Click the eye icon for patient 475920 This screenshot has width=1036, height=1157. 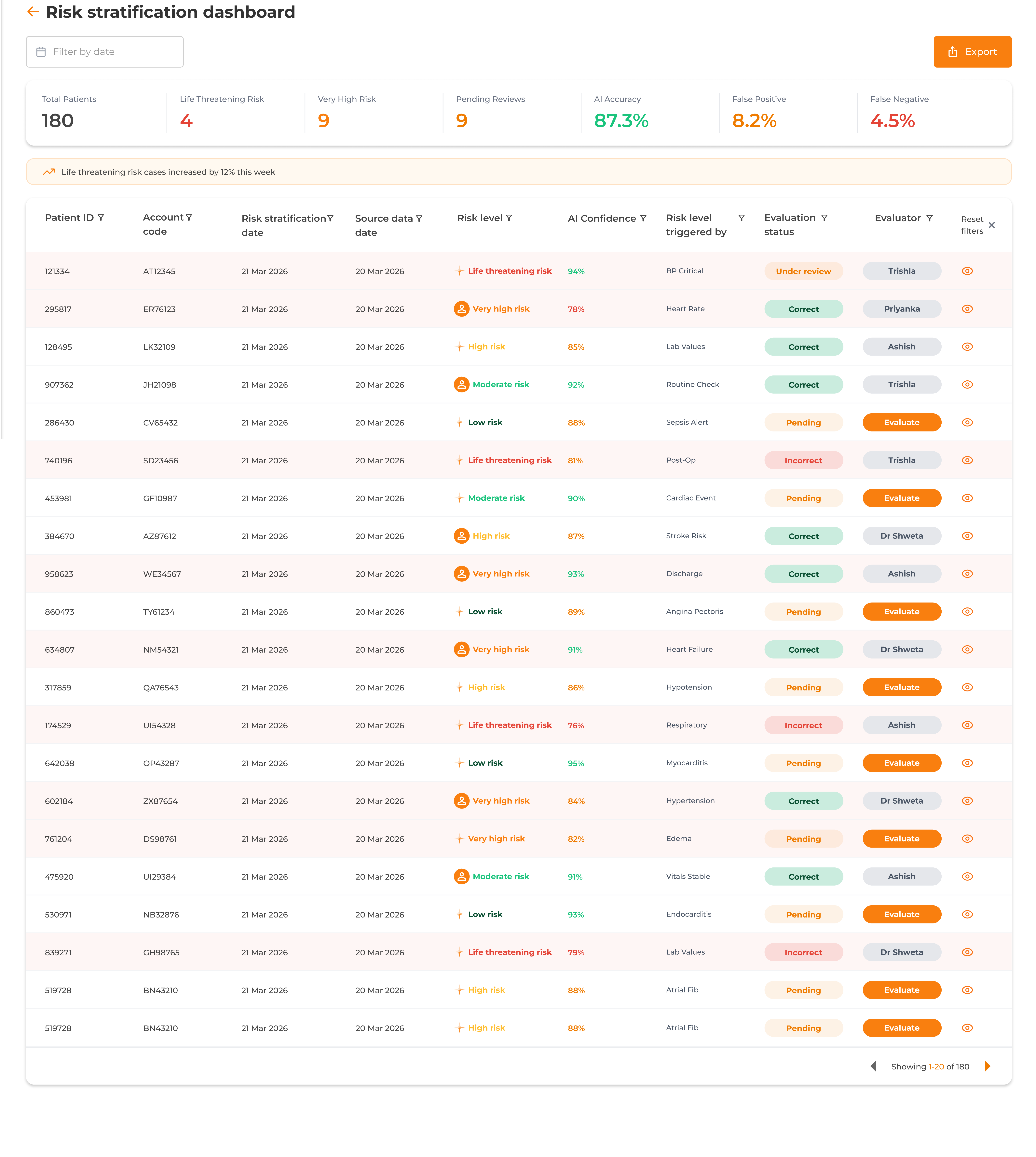967,877
